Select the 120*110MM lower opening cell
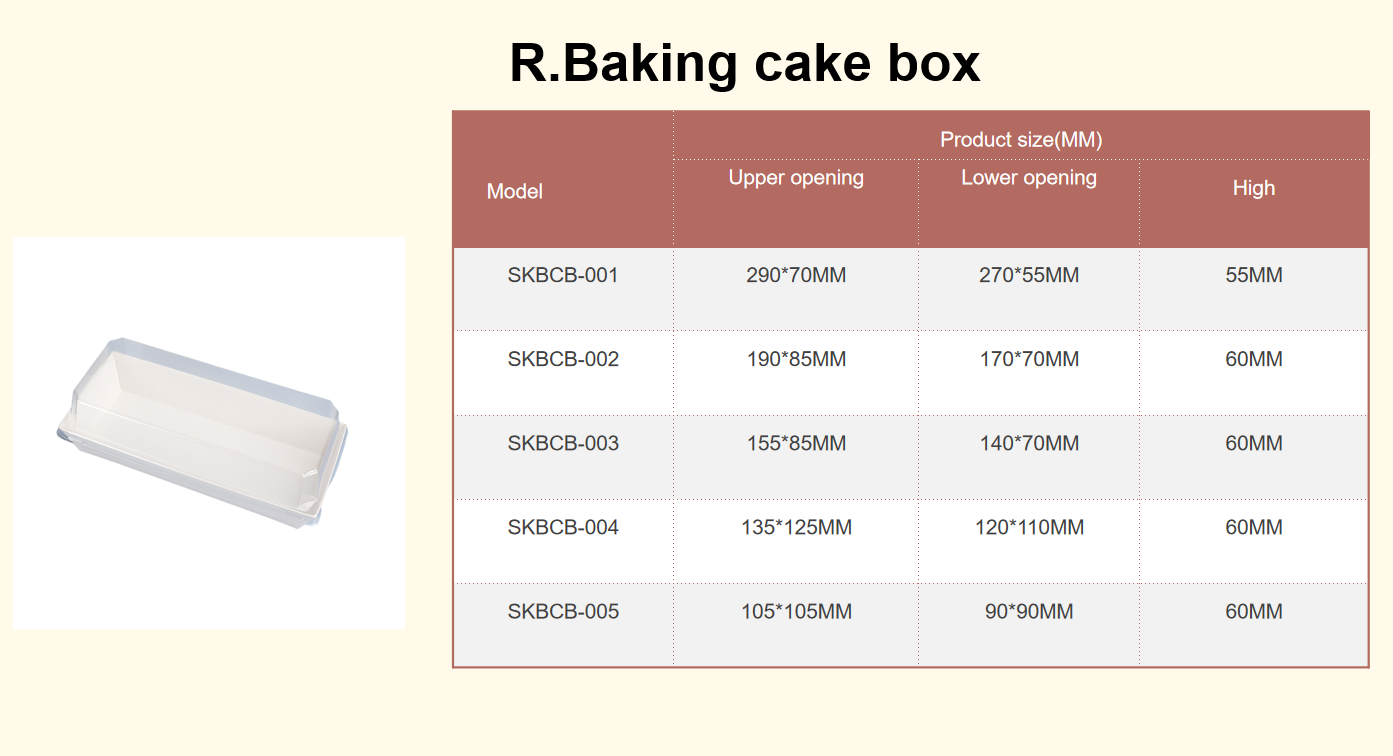 click(1029, 527)
